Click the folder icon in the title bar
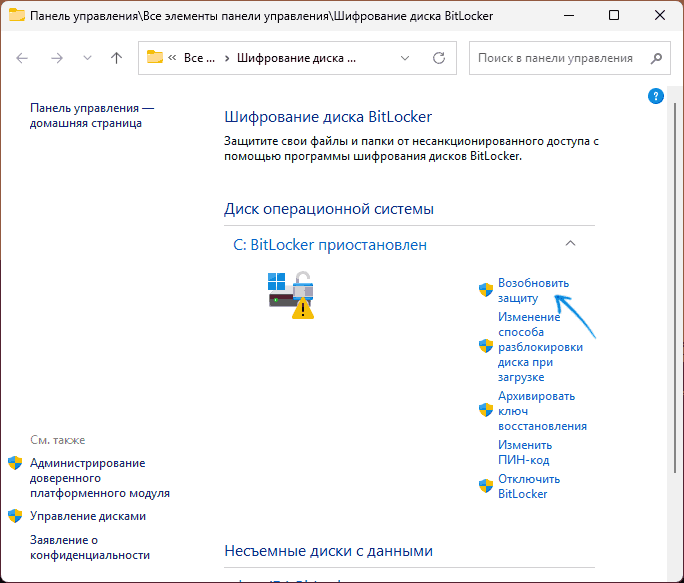The image size is (684, 583). (17, 15)
